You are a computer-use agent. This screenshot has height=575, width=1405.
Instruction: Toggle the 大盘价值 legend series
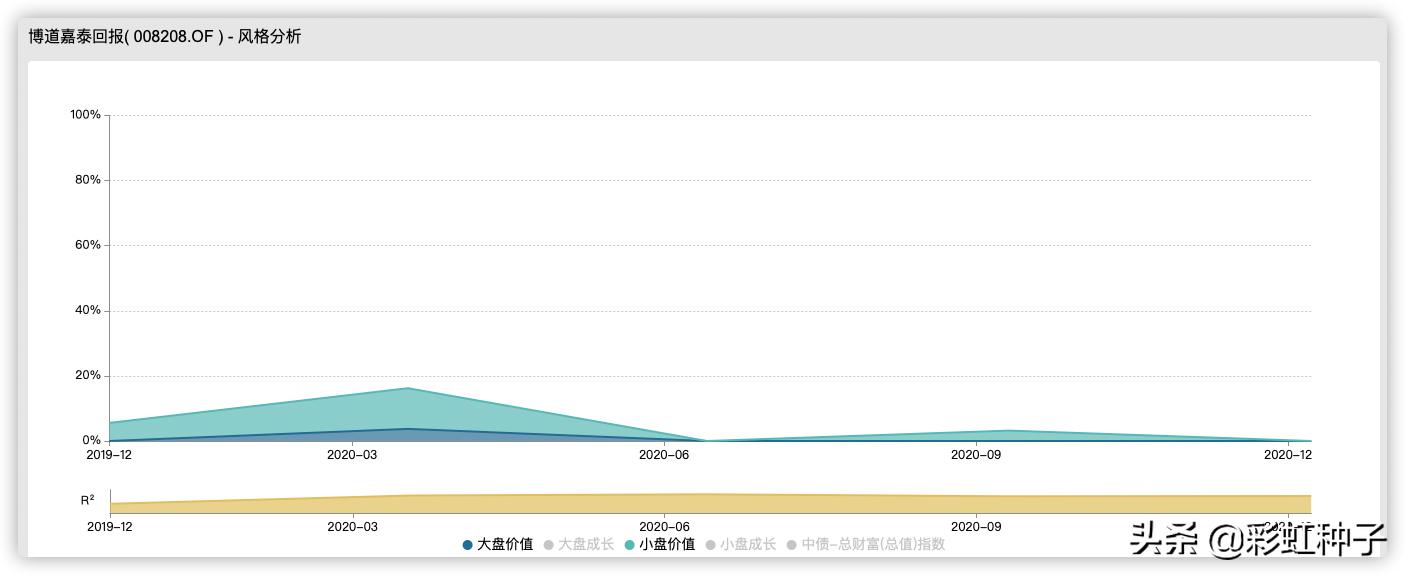click(498, 545)
